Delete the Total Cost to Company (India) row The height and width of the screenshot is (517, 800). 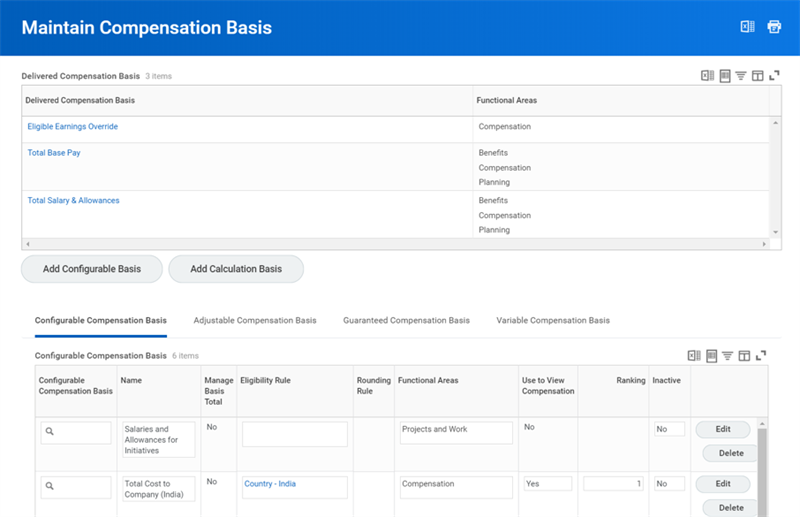pos(731,508)
